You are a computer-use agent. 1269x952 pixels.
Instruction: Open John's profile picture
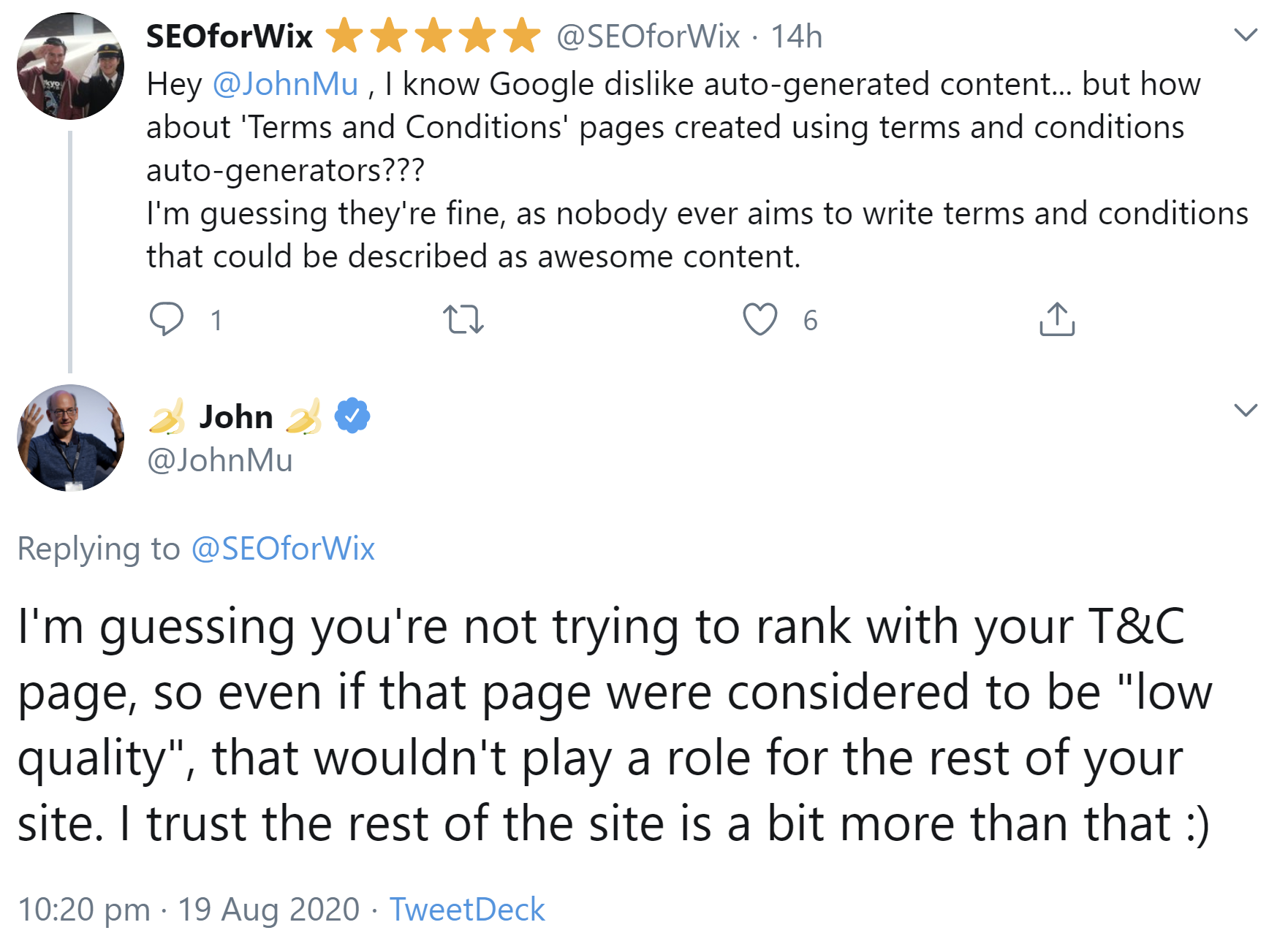click(x=70, y=438)
